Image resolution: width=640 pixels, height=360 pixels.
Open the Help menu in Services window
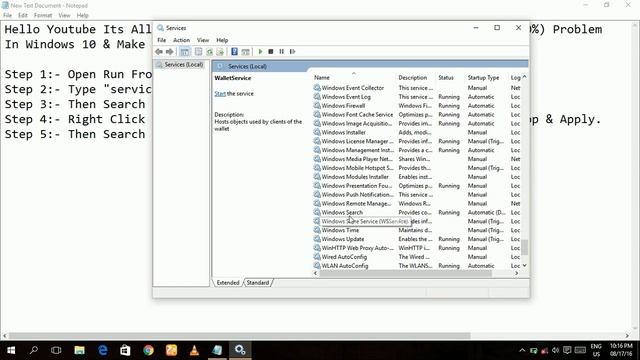coord(222,40)
